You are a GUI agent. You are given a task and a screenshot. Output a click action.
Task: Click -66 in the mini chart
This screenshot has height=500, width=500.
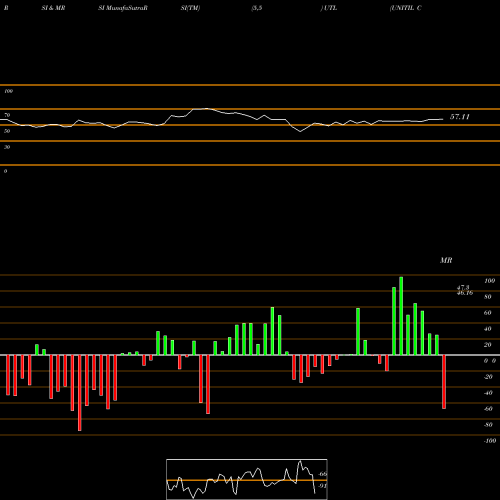322,474
